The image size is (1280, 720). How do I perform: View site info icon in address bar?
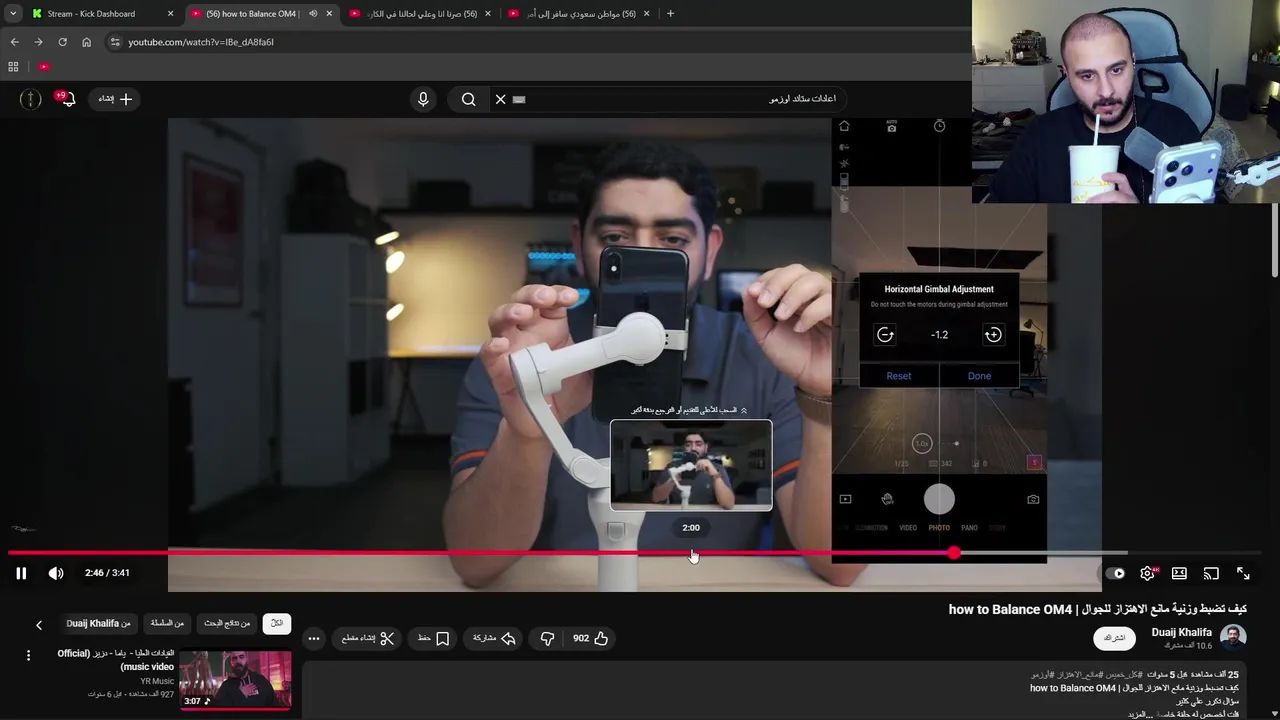115,42
